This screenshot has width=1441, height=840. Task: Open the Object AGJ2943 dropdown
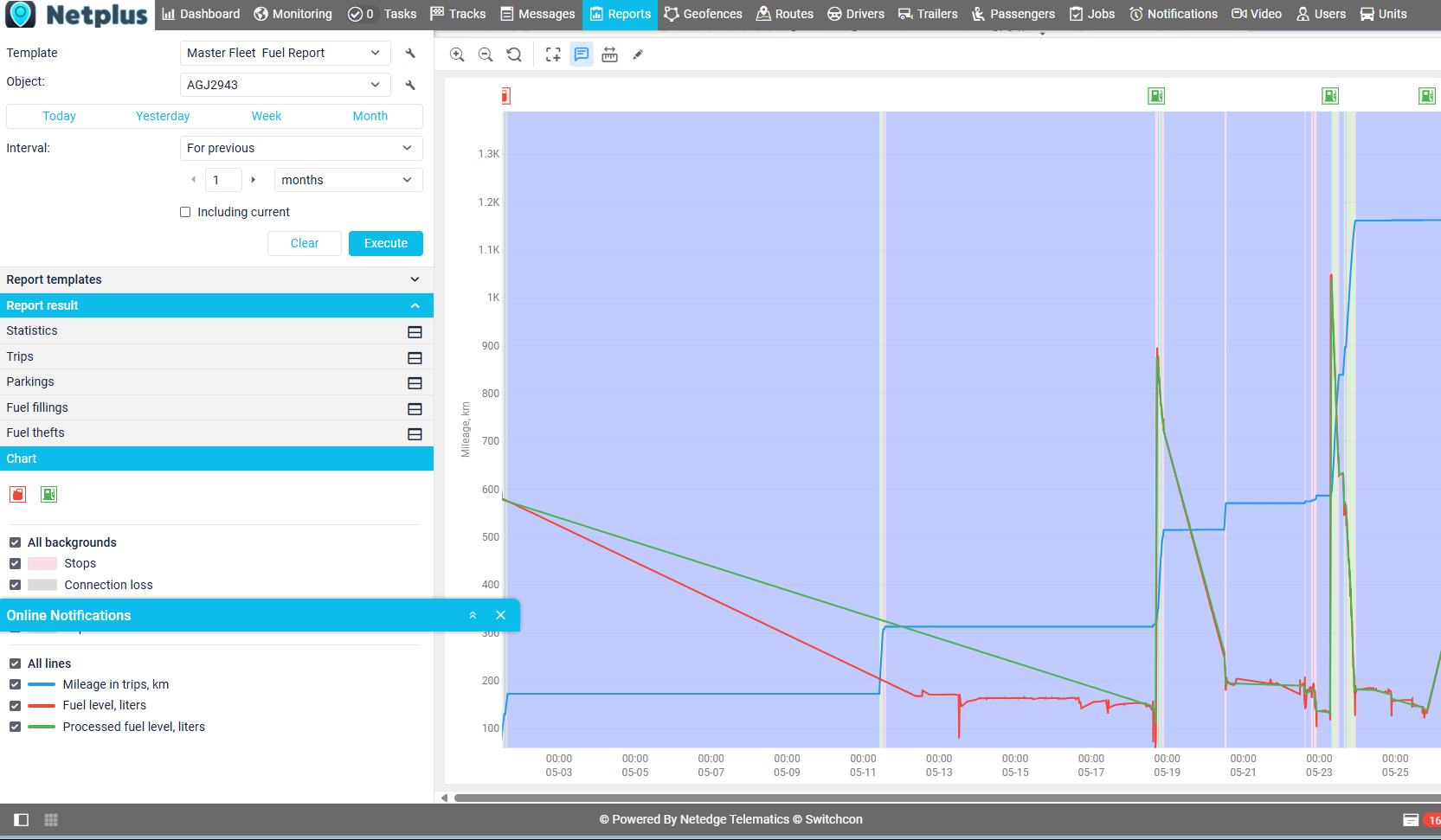(x=285, y=85)
